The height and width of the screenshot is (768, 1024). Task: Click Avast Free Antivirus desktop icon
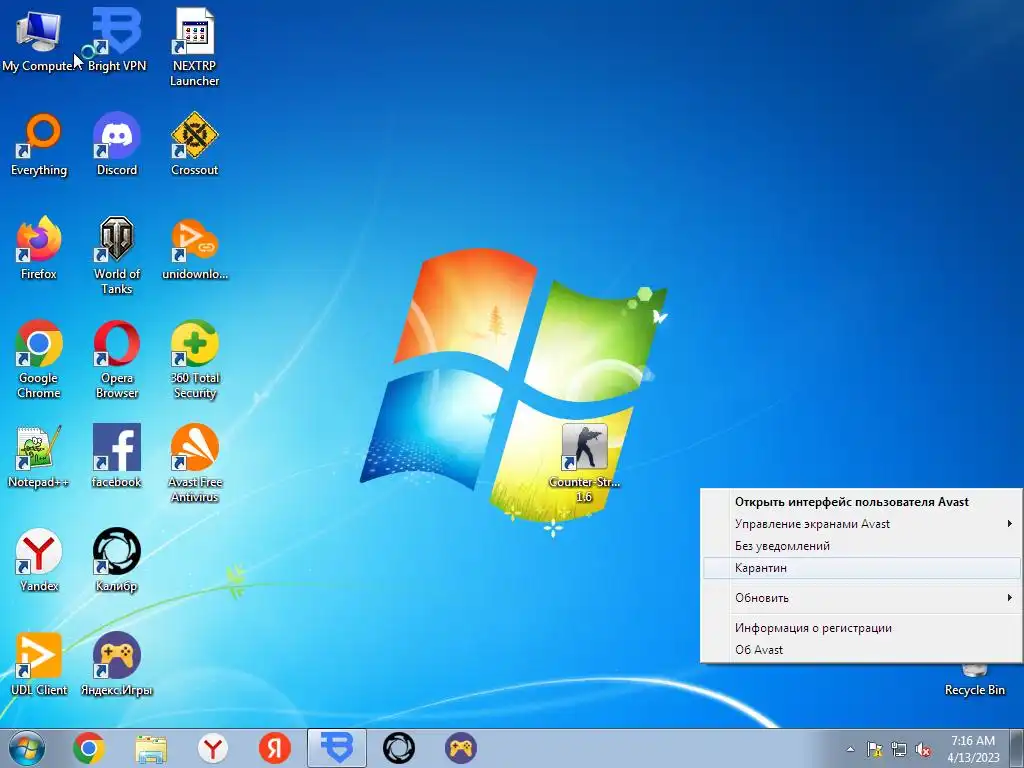195,464
